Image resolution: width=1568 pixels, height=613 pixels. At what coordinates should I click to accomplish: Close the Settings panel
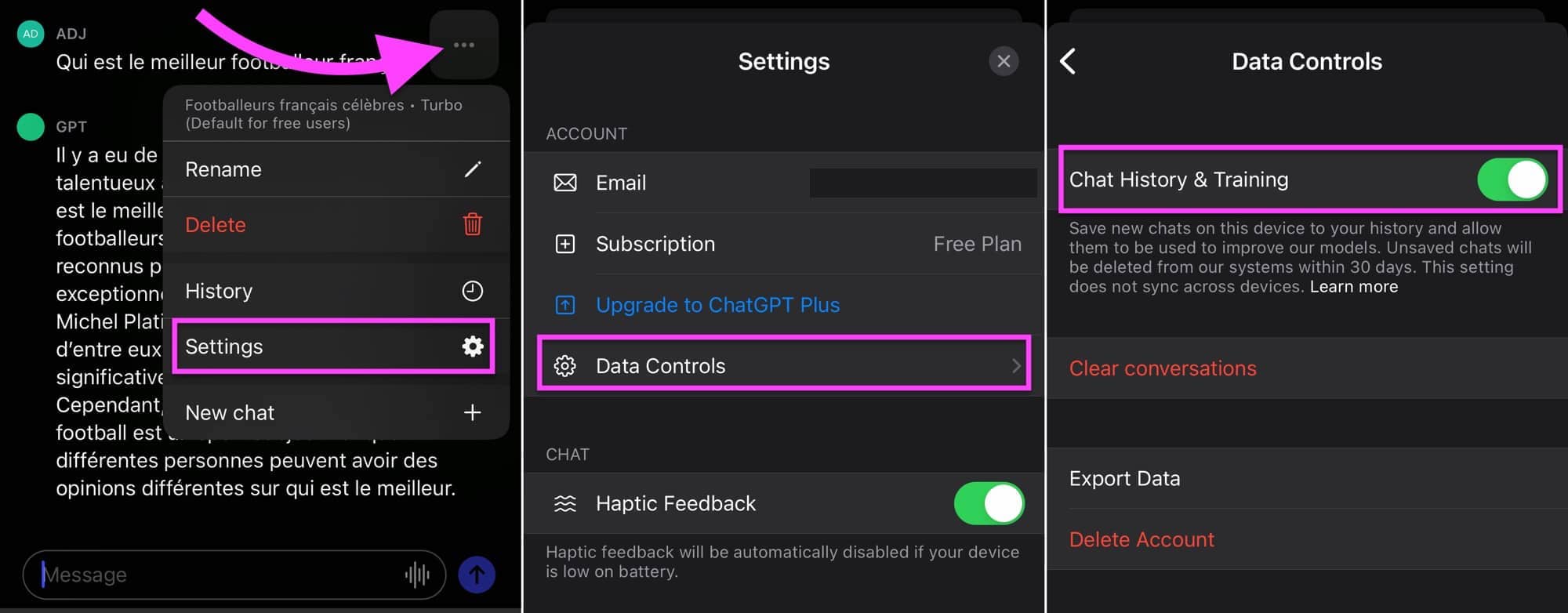(x=1004, y=61)
